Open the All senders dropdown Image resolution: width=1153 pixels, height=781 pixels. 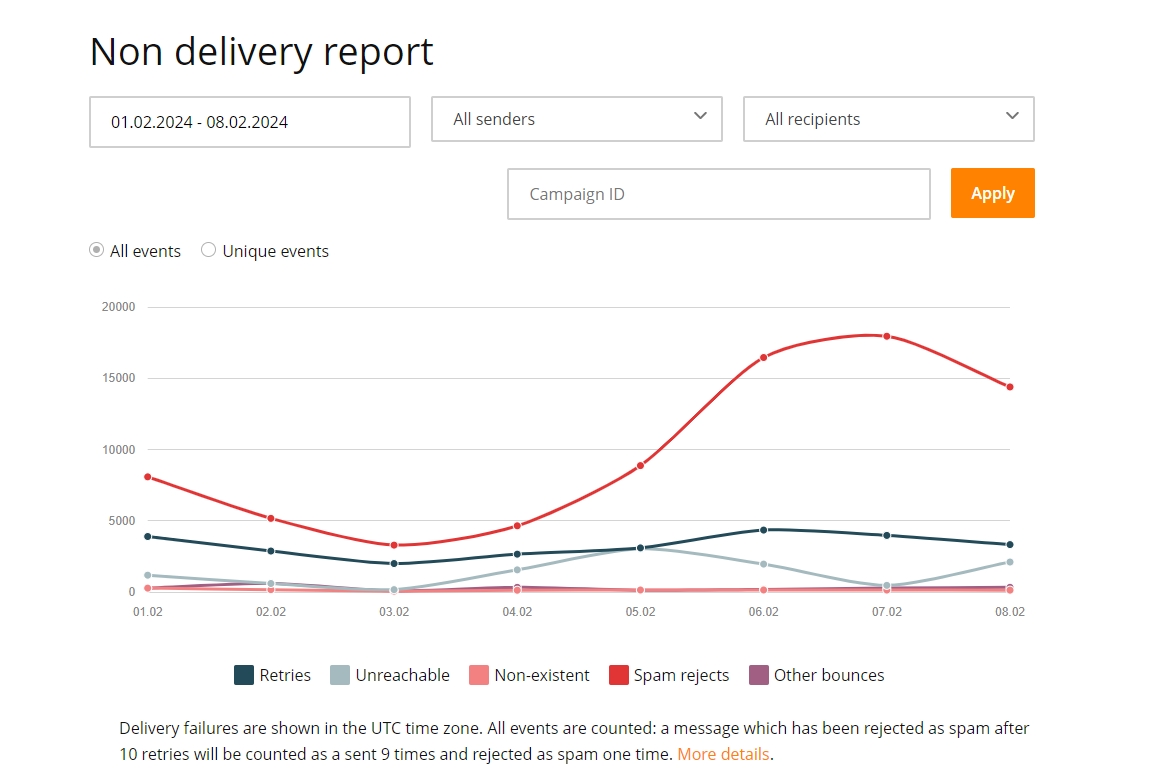[577, 118]
